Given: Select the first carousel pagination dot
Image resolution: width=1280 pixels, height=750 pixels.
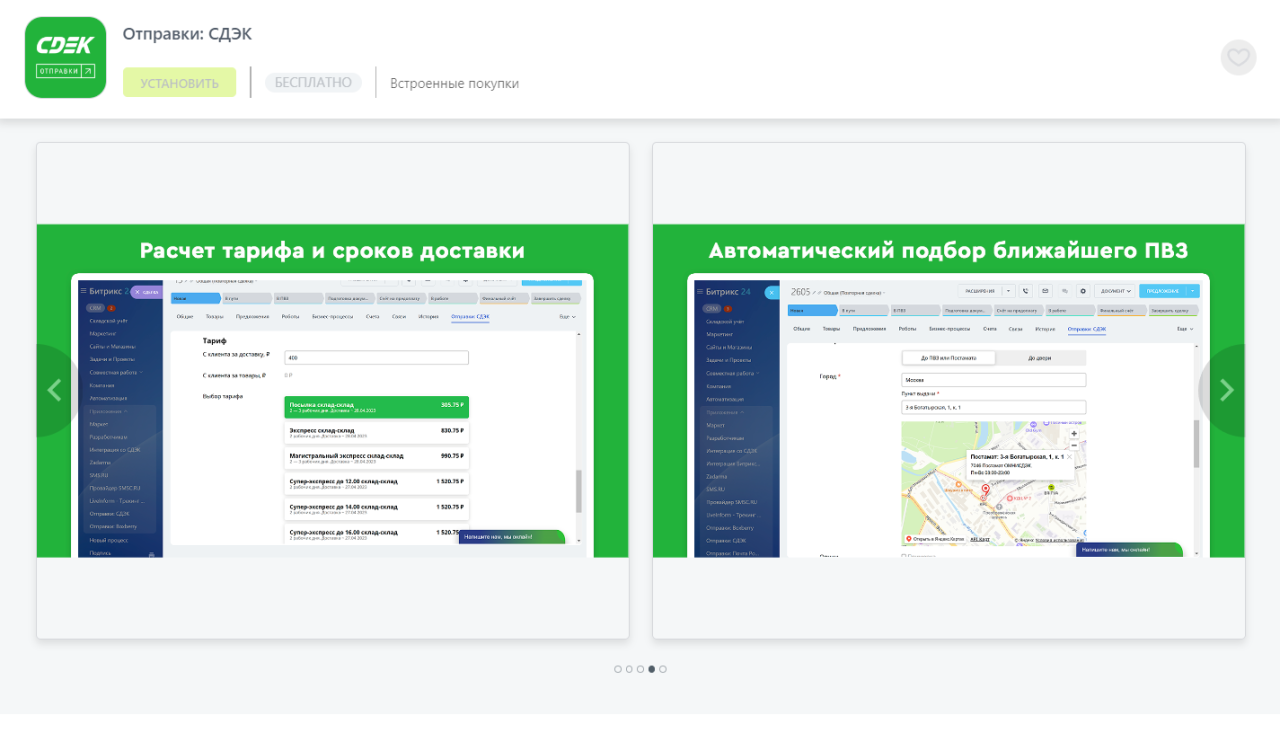Looking at the screenshot, I should pos(618,669).
